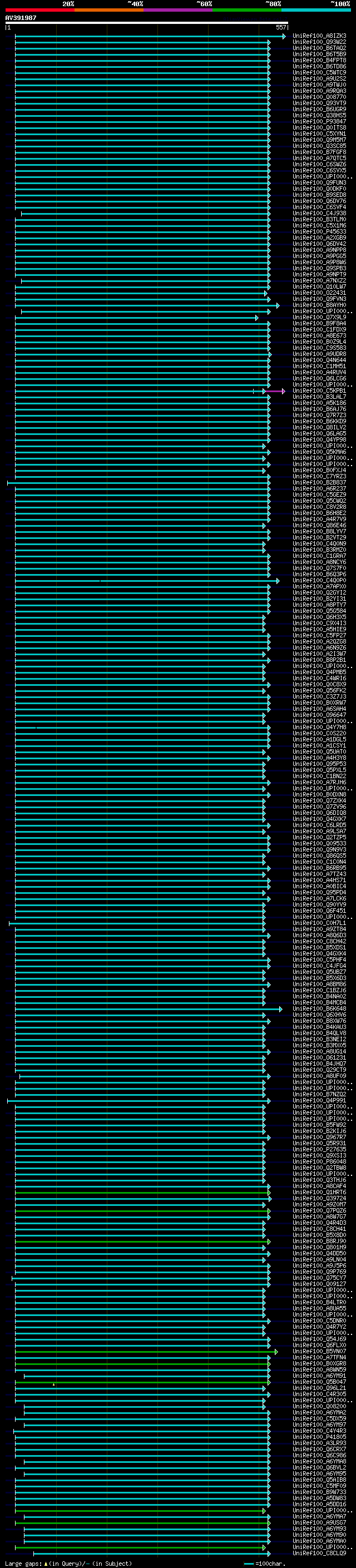
Task: Click the arrowhead ending the Q7X9L9 bar
Action: [257, 318]
